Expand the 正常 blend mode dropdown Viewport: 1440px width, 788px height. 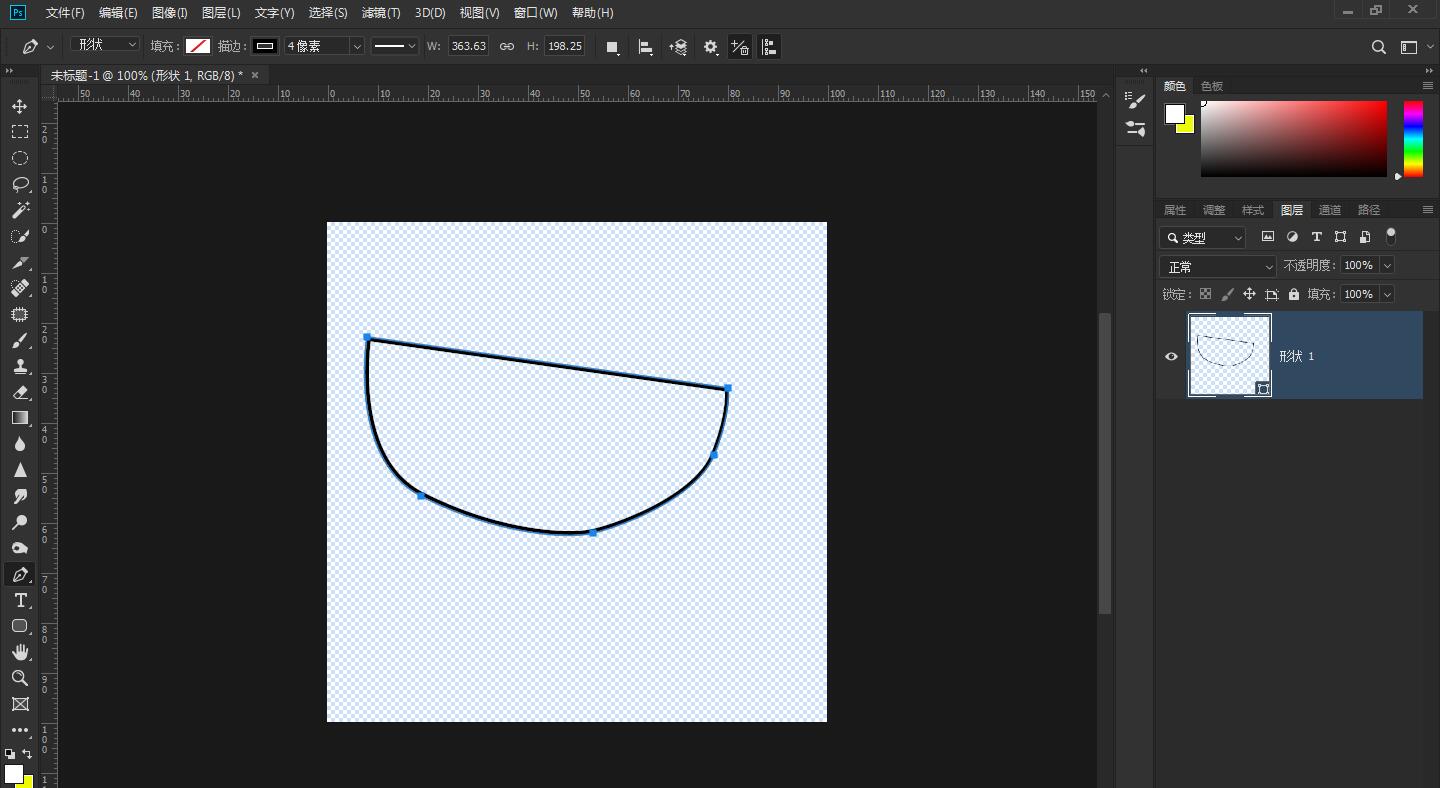coord(1218,266)
